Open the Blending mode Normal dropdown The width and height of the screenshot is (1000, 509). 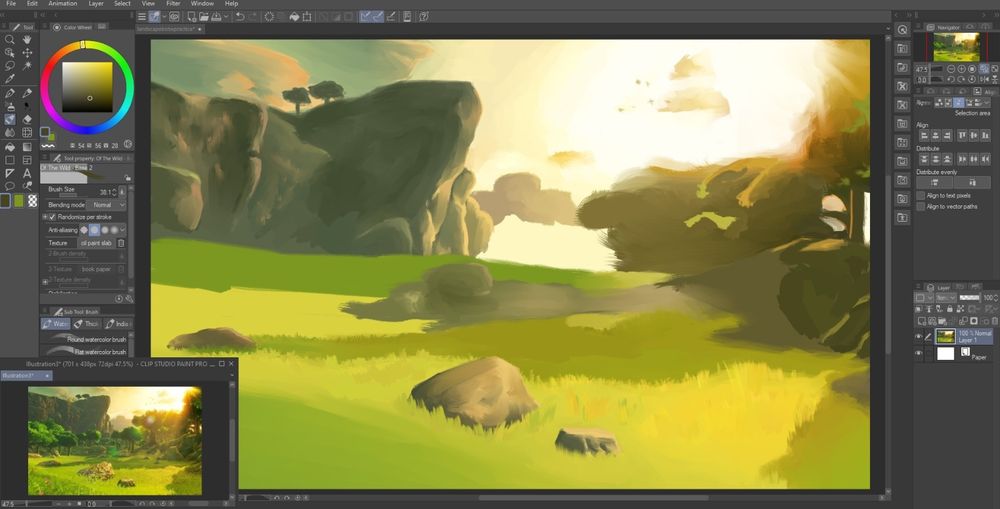pyautogui.click(x=106, y=205)
